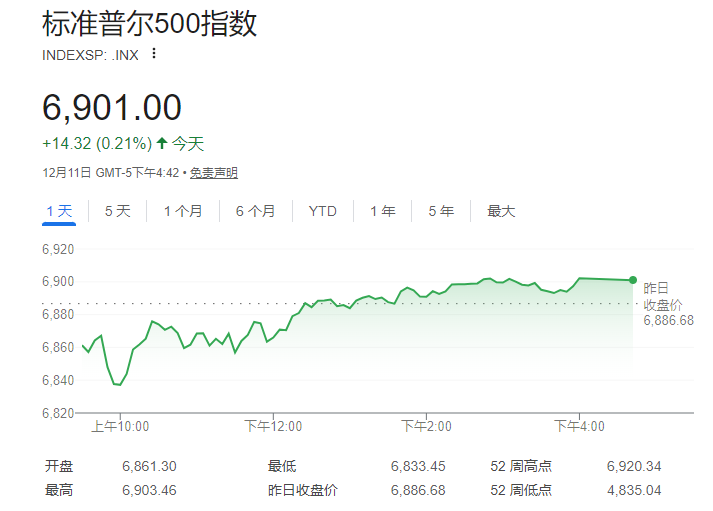713x511 pixels.
Task: Click the +14.32 (0.21%) change text
Action: pyautogui.click(x=97, y=144)
